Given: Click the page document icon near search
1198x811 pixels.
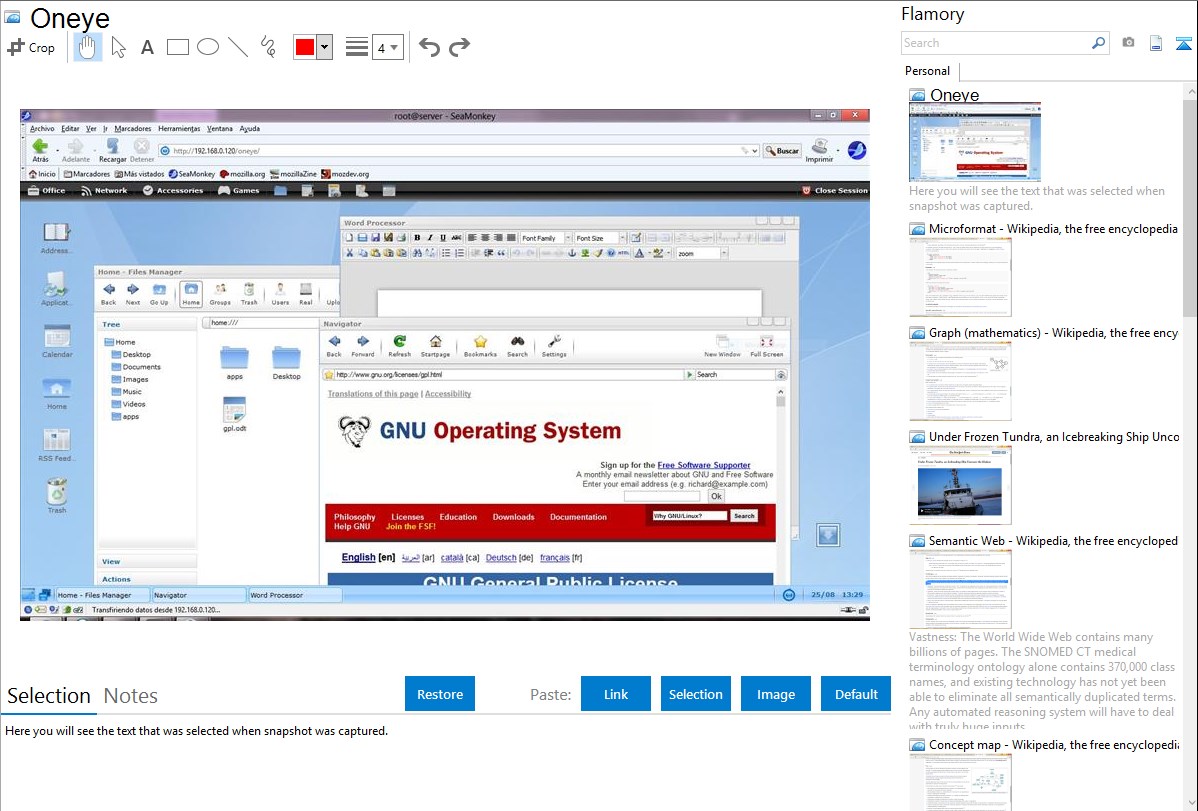Looking at the screenshot, I should point(1156,43).
